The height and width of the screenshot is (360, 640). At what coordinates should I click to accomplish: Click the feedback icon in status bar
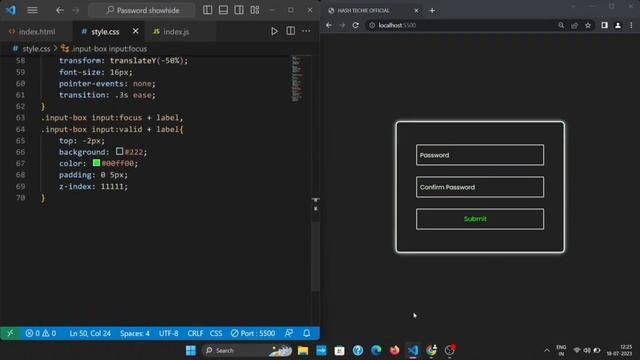289,333
